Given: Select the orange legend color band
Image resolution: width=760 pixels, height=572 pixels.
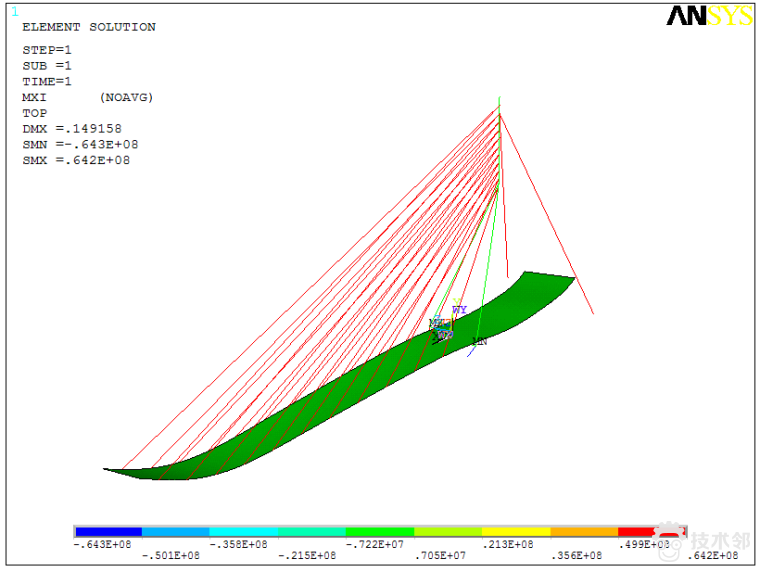Looking at the screenshot, I should (584, 531).
